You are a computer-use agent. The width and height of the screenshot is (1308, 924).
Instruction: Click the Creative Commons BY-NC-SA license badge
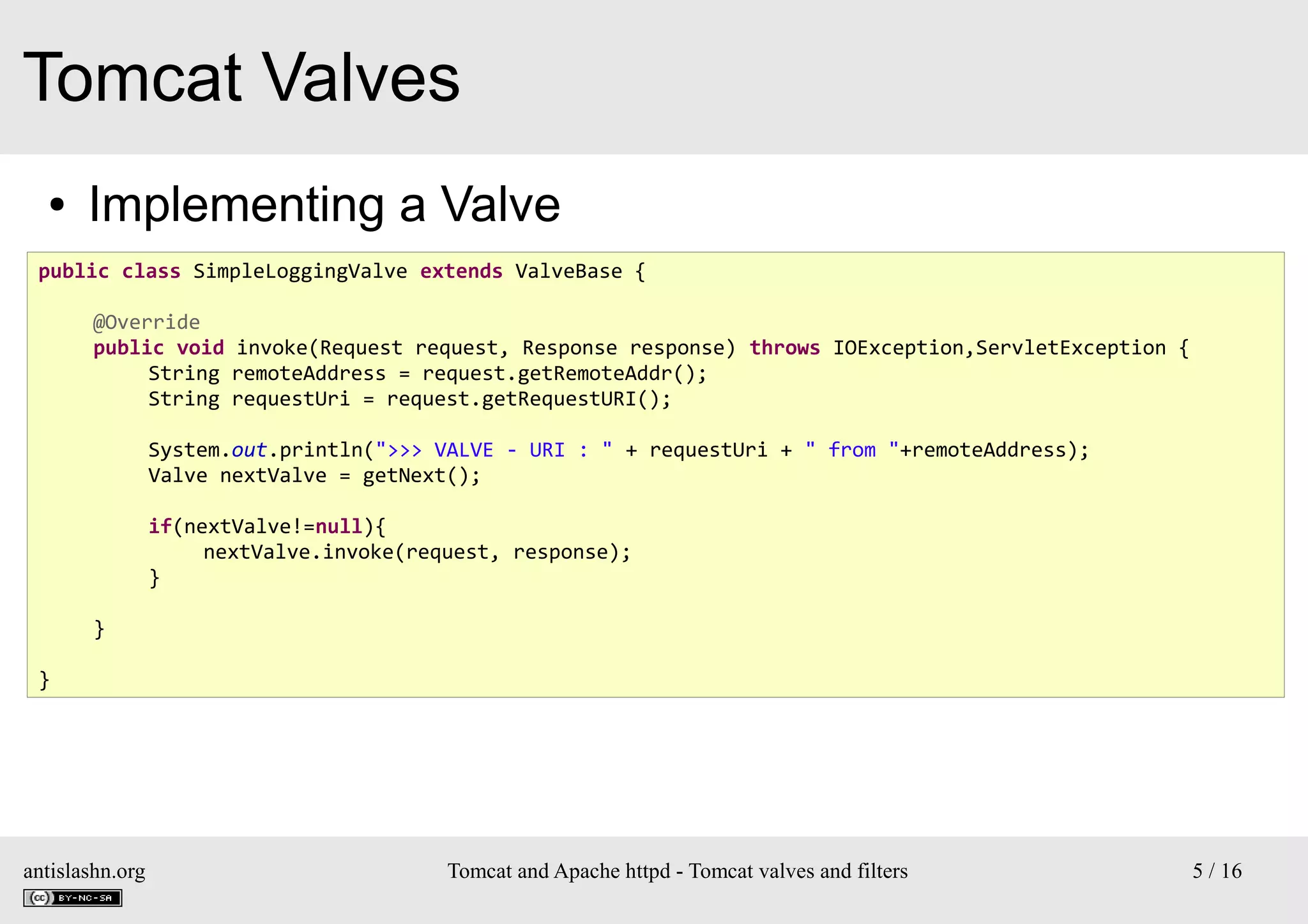tap(73, 898)
